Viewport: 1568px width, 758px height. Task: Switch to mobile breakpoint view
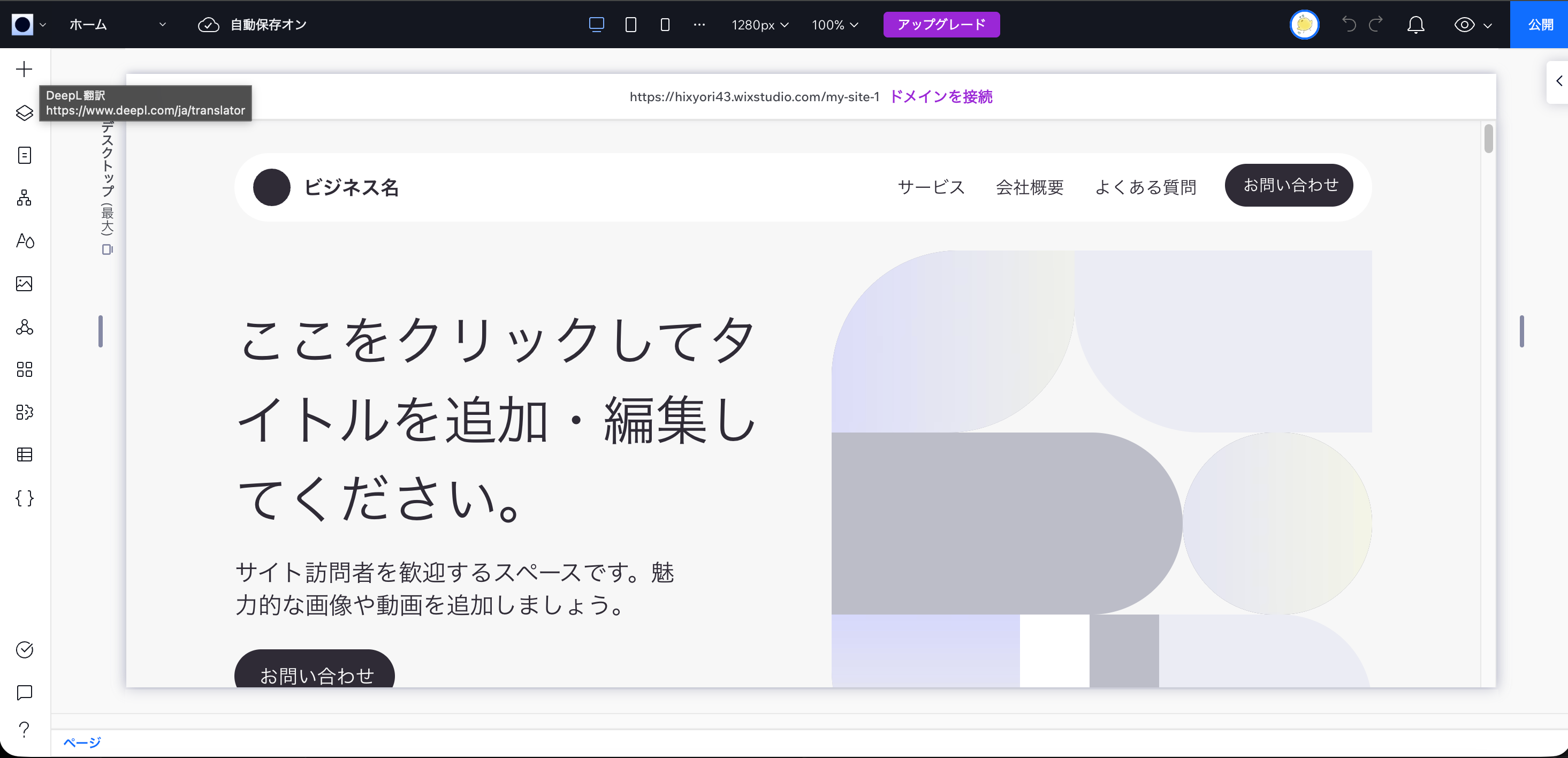[665, 24]
